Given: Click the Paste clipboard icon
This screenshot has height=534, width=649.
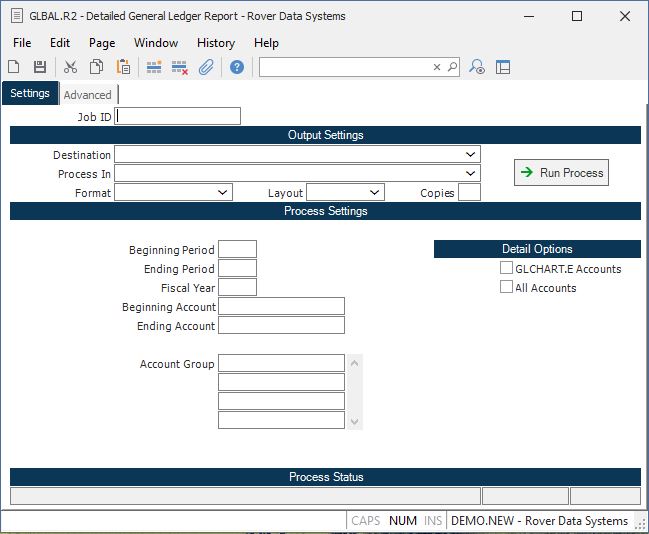Looking at the screenshot, I should pyautogui.click(x=123, y=67).
